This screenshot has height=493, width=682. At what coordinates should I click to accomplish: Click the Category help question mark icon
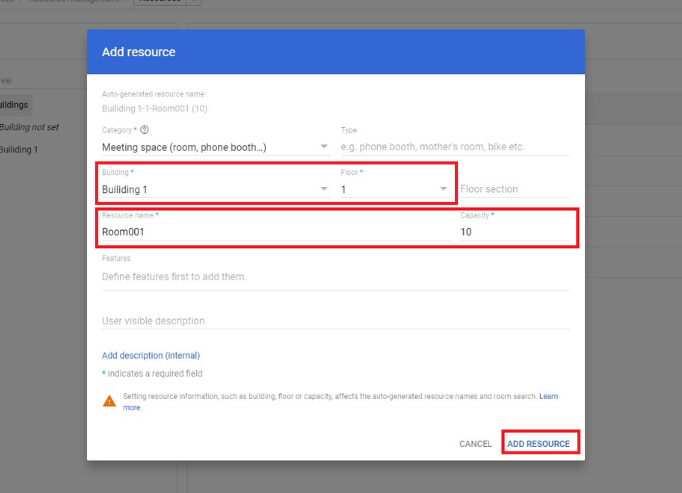[144, 130]
